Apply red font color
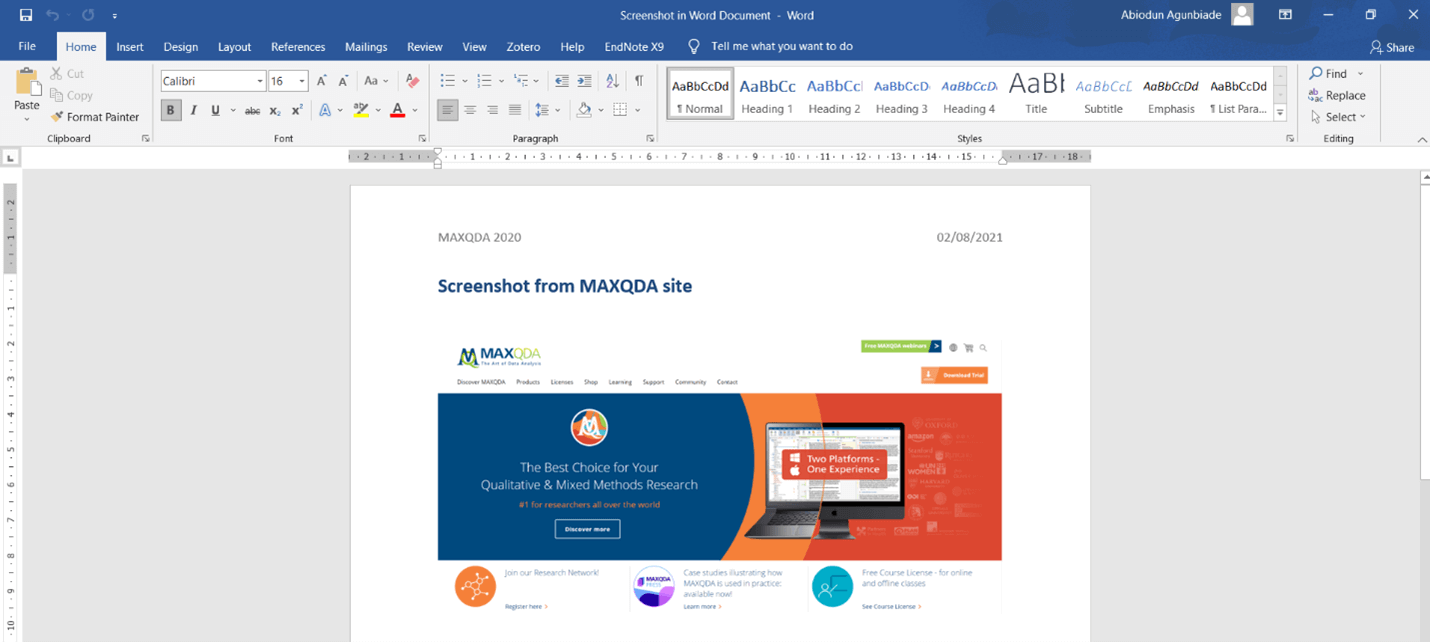 [398, 110]
